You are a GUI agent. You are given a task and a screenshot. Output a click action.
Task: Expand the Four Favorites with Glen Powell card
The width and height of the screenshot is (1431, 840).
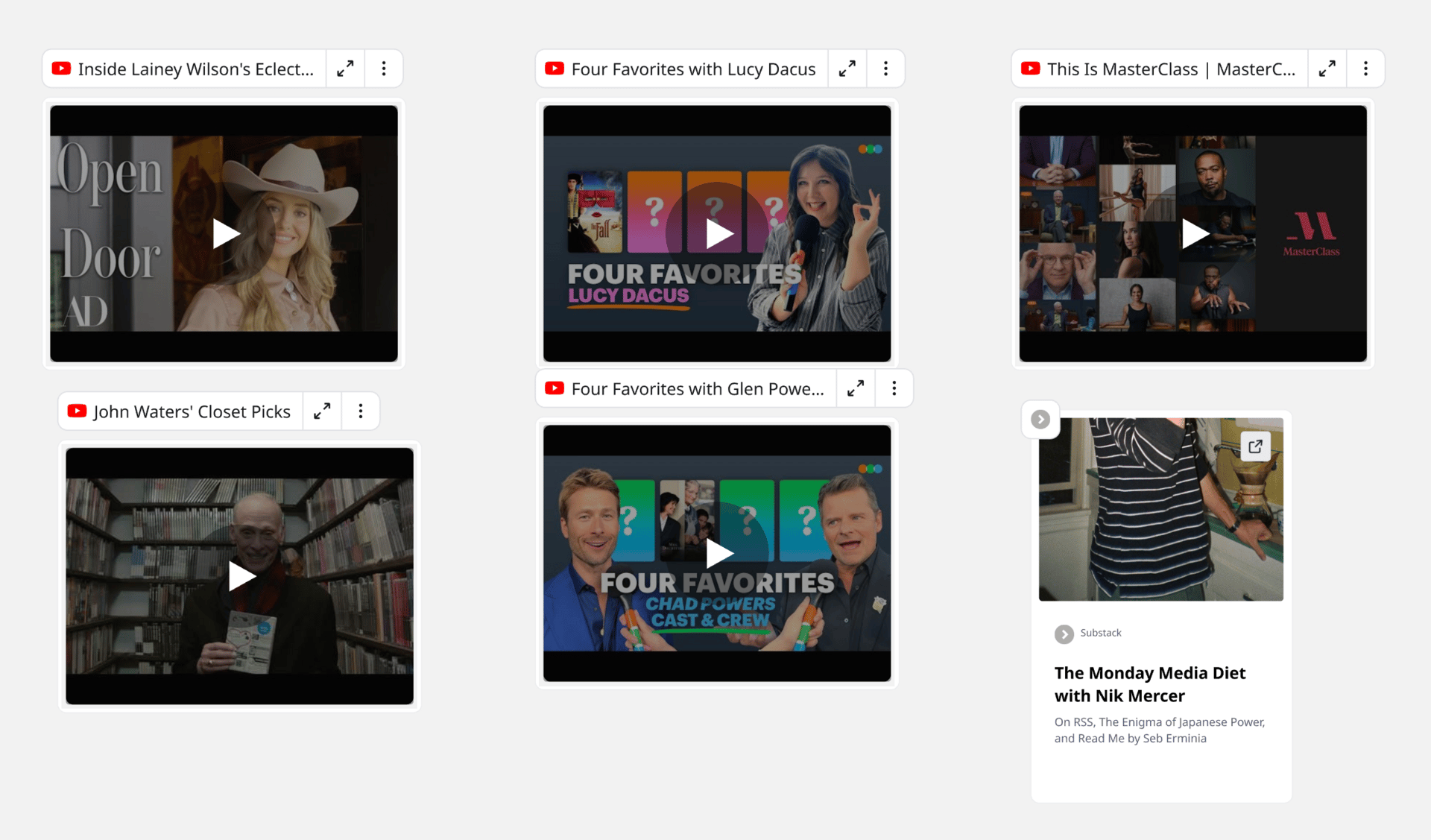pyautogui.click(x=856, y=388)
